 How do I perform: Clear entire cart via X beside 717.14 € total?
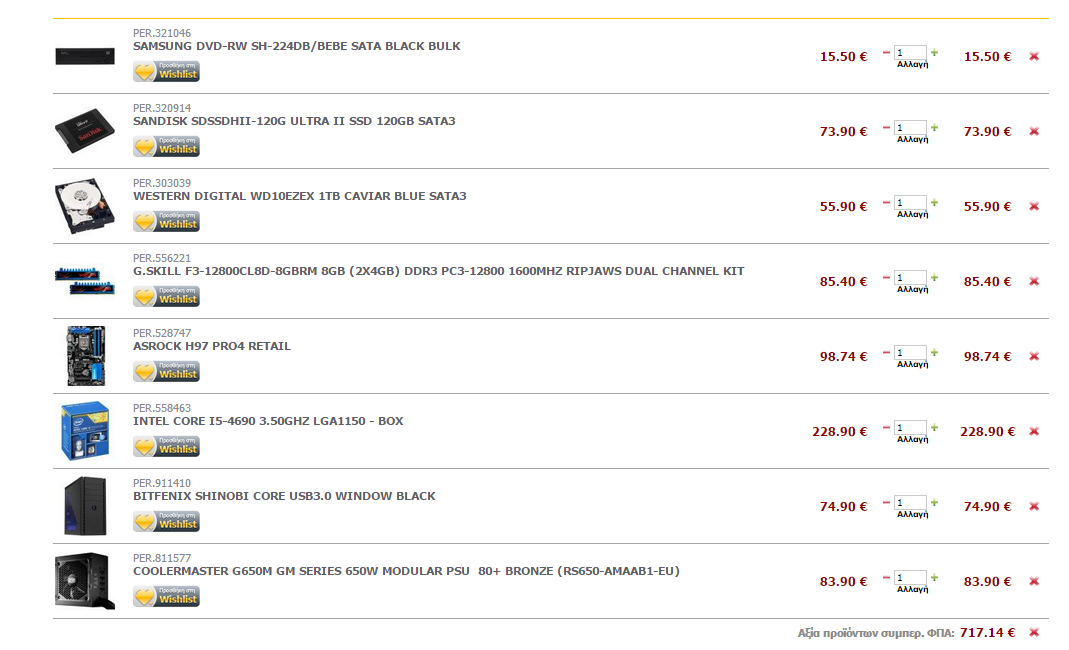point(1034,633)
